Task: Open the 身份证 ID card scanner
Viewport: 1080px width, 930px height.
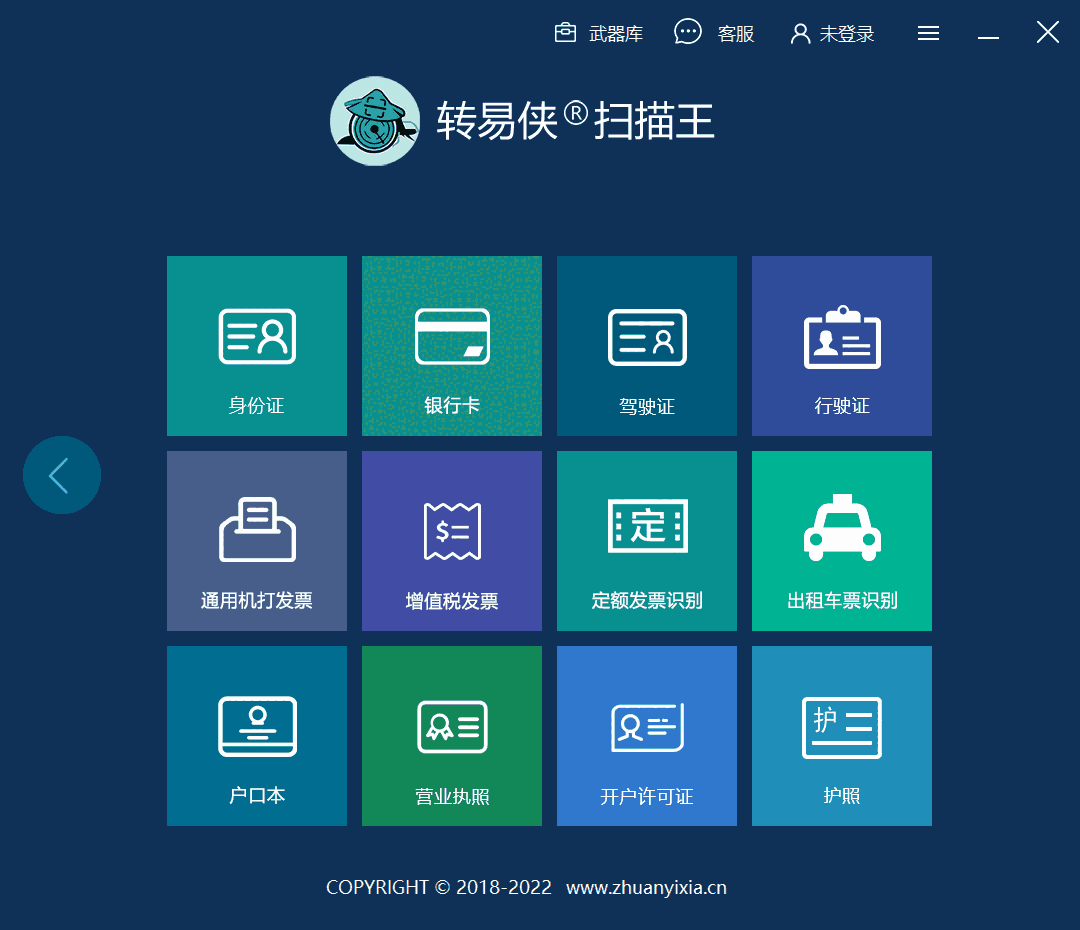Action: (256, 346)
